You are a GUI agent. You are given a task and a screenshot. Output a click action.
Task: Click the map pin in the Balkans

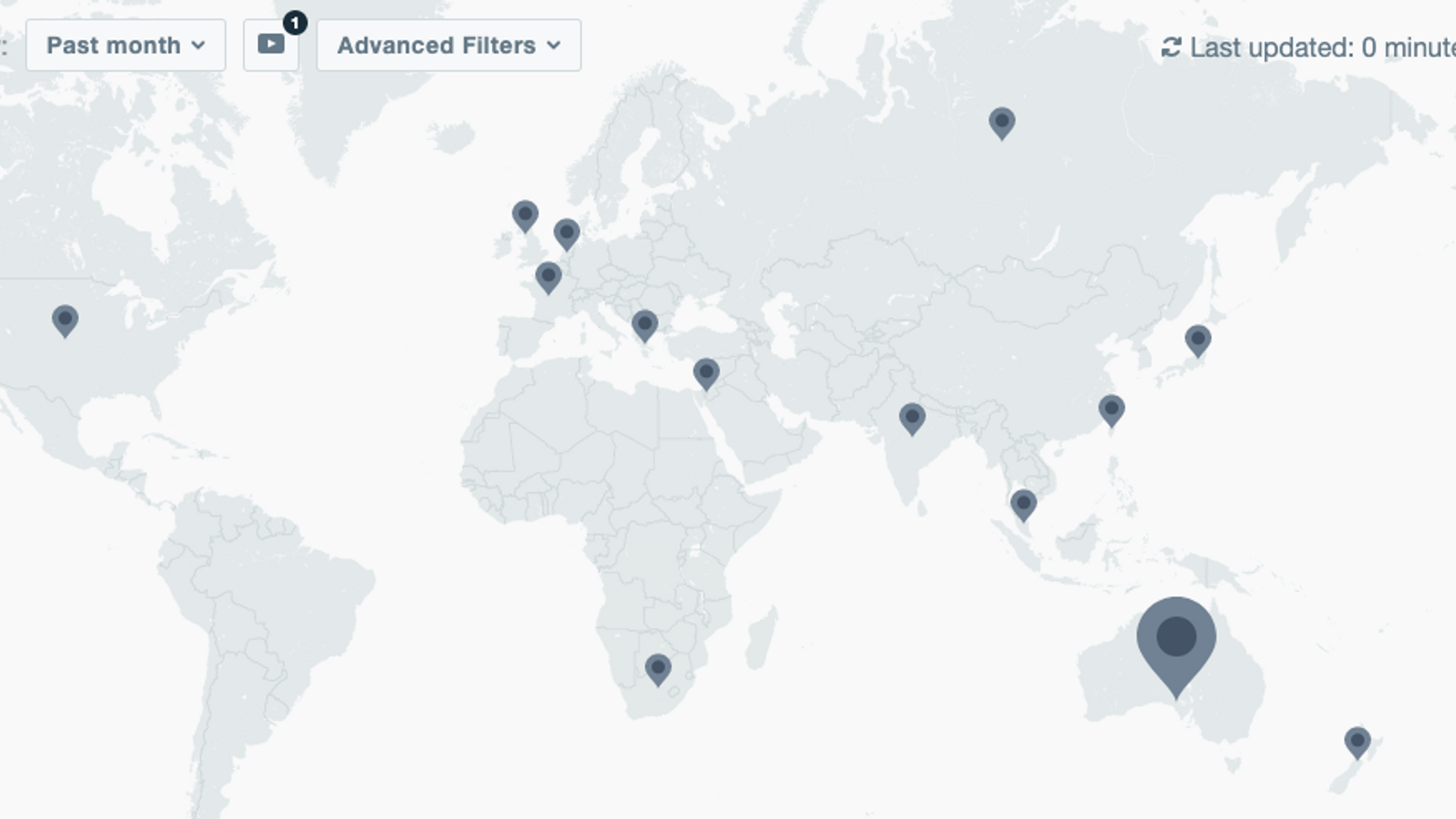[644, 325]
